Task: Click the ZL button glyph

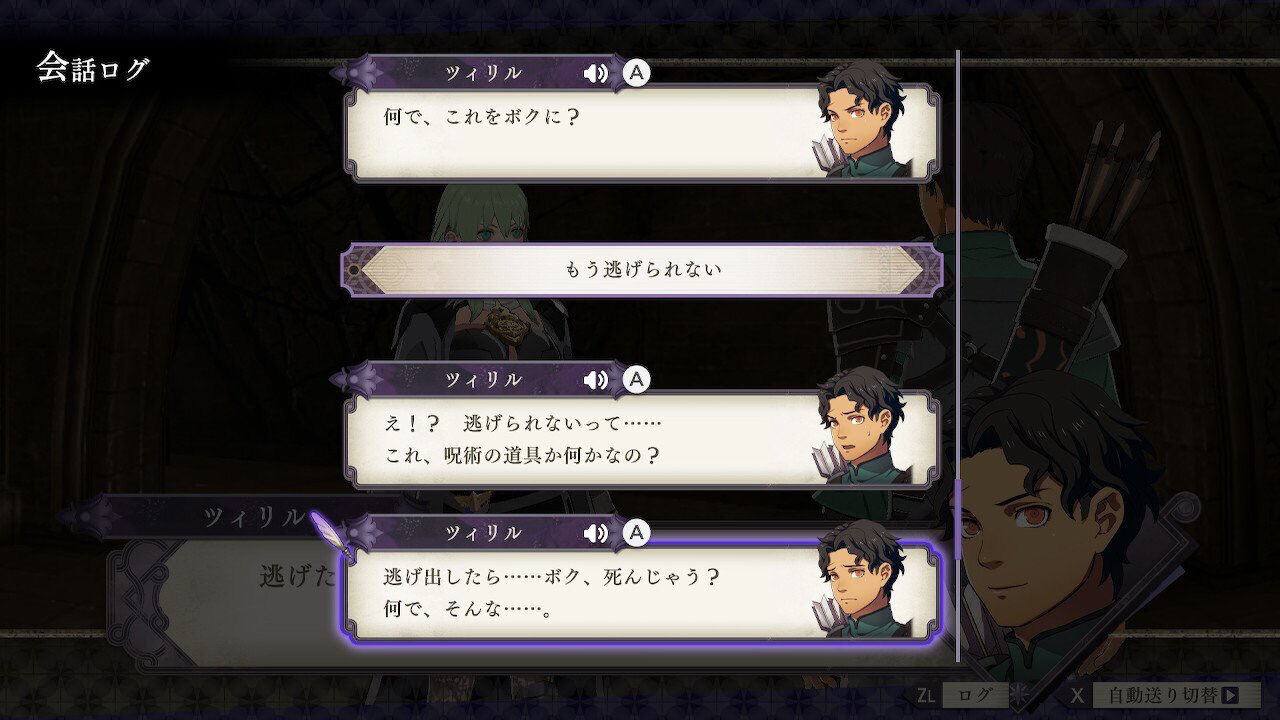Action: point(927,695)
